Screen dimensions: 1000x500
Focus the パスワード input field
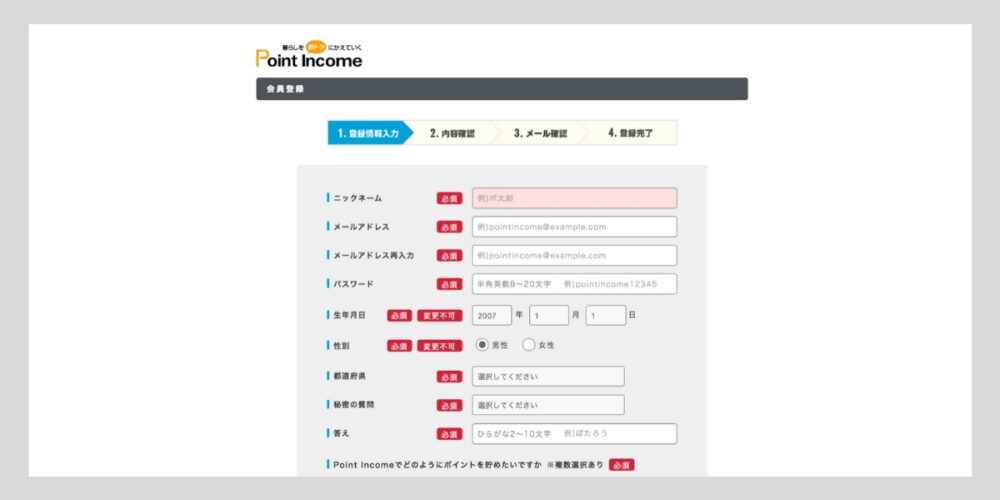pos(575,284)
